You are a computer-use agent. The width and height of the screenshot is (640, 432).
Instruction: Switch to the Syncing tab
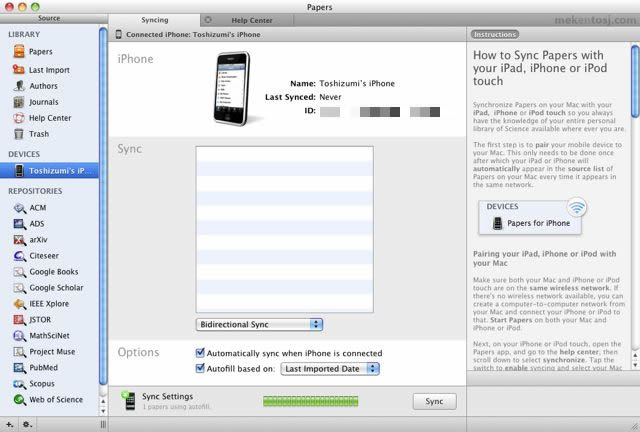pyautogui.click(x=155, y=20)
